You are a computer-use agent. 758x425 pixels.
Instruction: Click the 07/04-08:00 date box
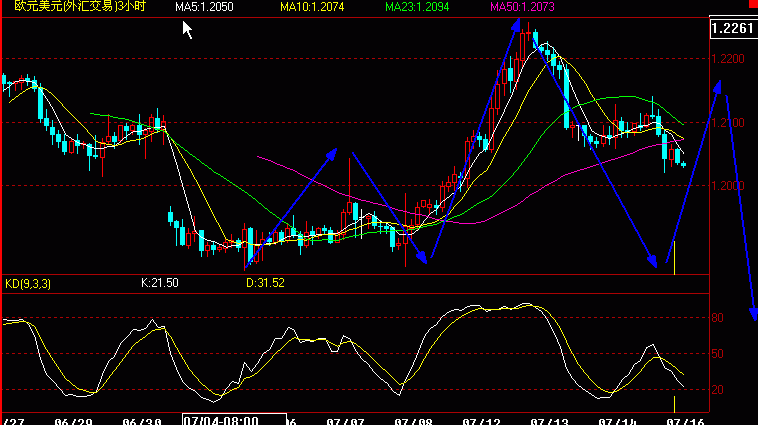(234, 420)
